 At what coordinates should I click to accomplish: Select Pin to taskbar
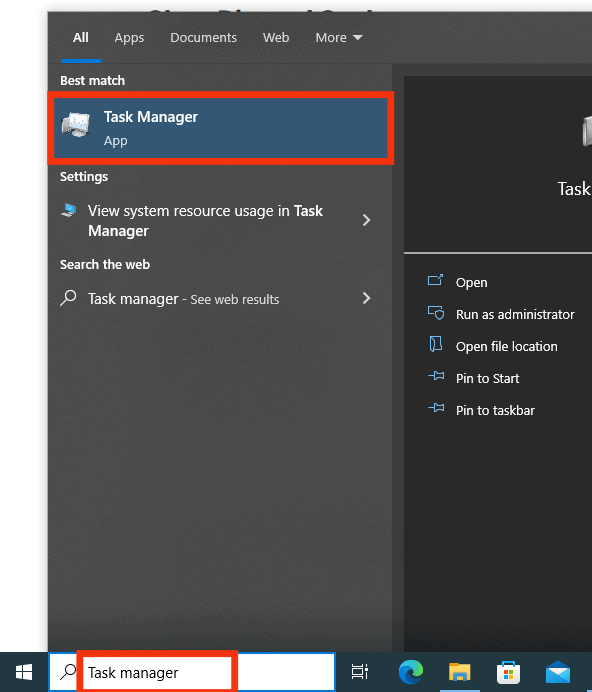[495, 410]
